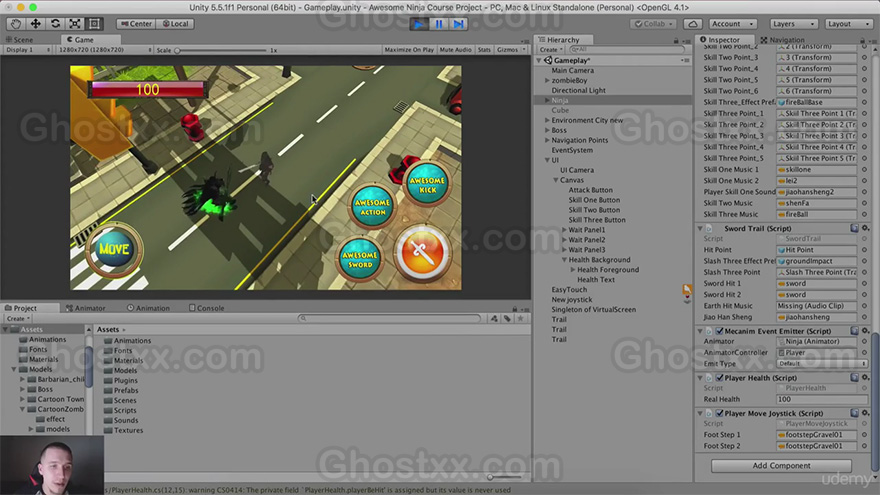
Task: Click the lock icon on Inspector panel
Action: (x=862, y=40)
